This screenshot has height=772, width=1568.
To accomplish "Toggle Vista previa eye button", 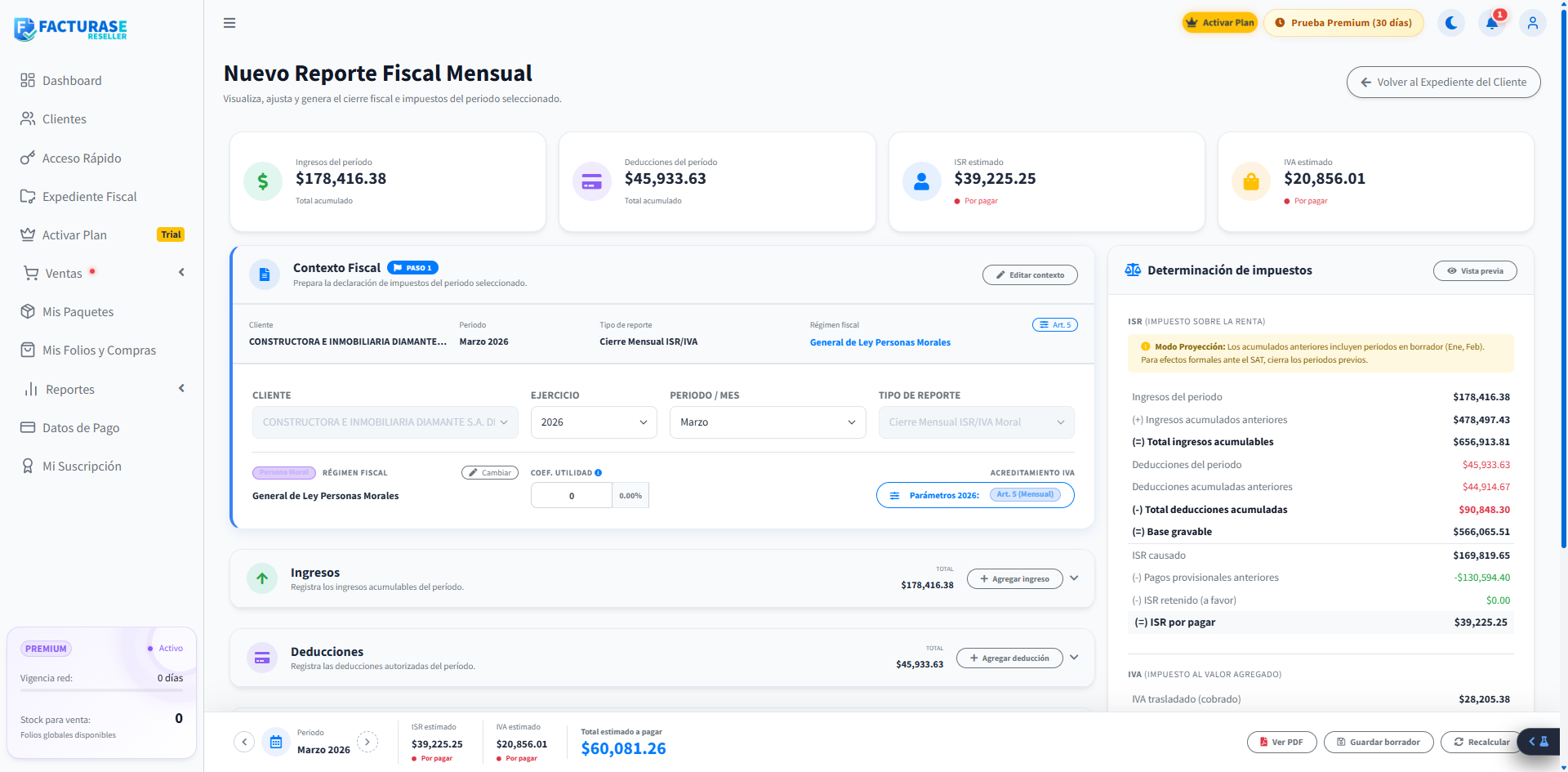I will (x=1475, y=271).
